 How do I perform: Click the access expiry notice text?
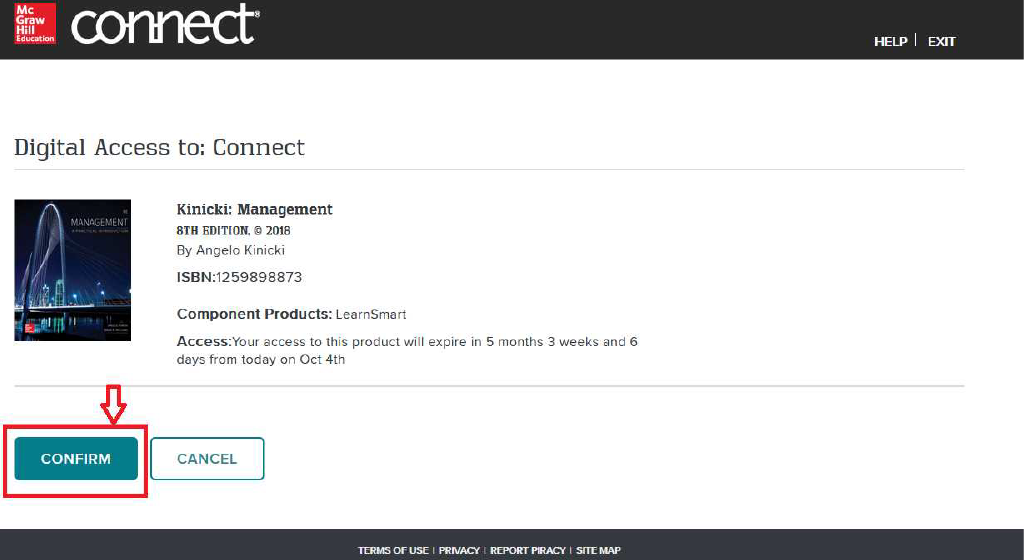click(407, 350)
